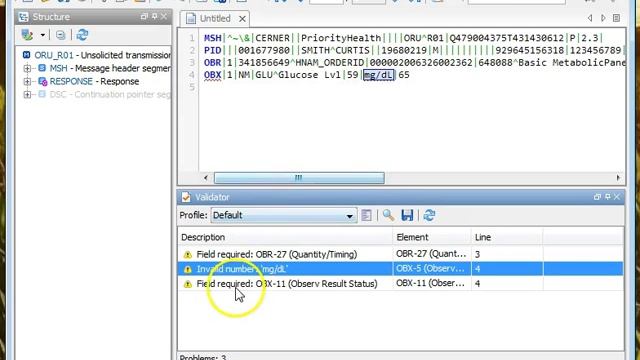Click the horizontal scrollbar thumb in the editor
This screenshot has width=640, height=360.
point(299,178)
